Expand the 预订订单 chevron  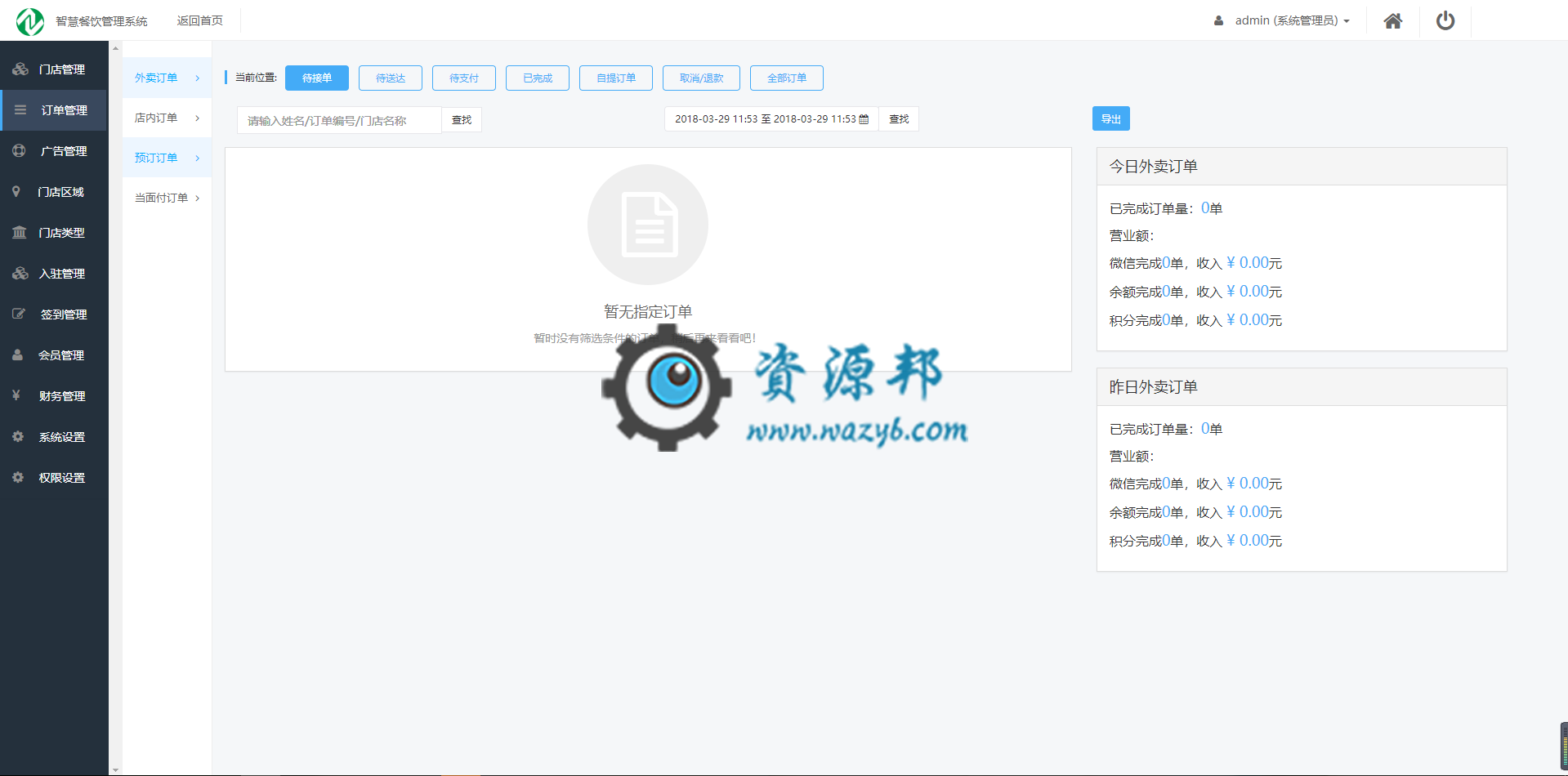[x=198, y=158]
